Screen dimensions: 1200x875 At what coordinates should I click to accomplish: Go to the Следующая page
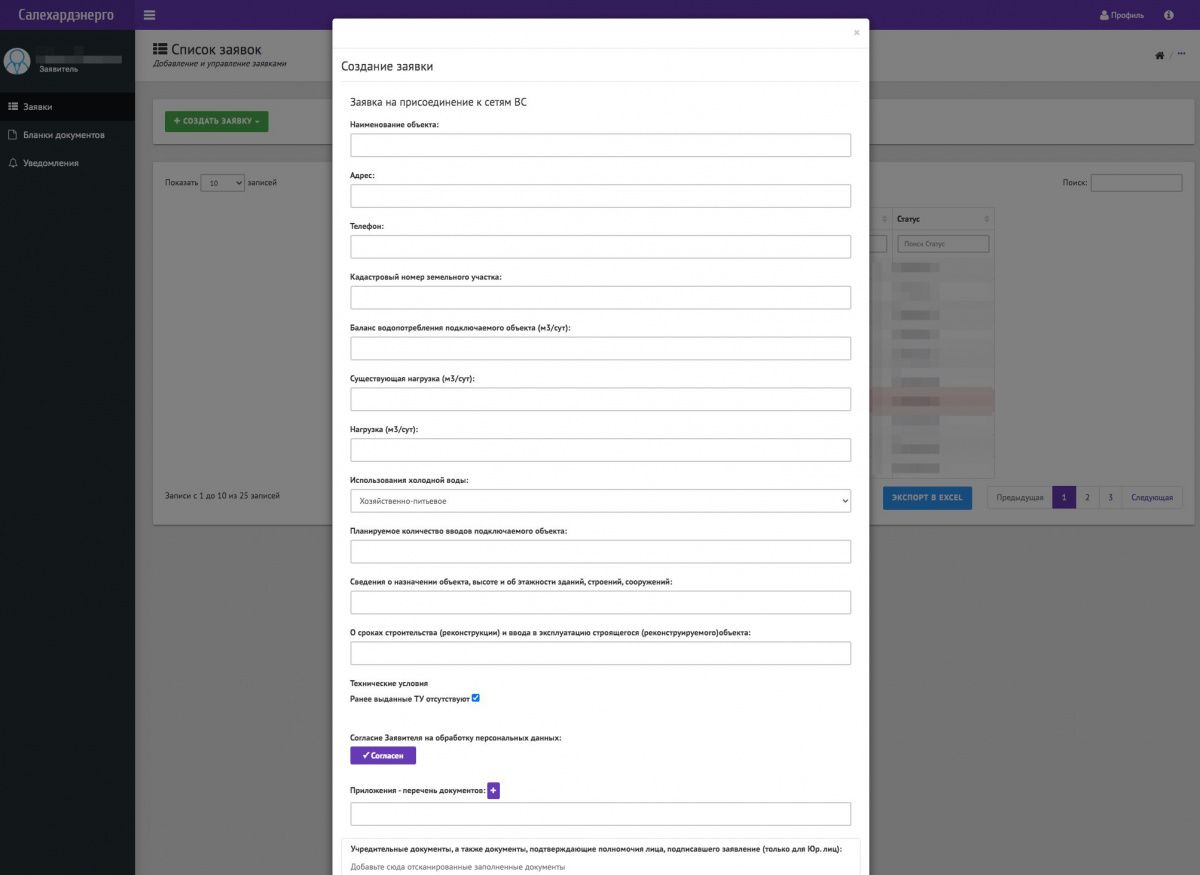(1152, 497)
